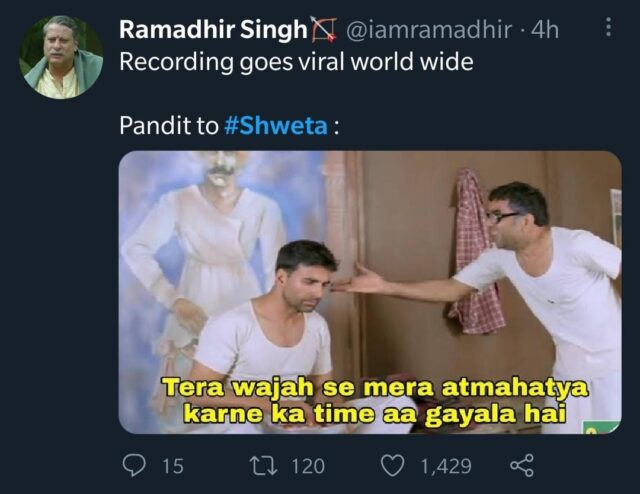The width and height of the screenshot is (640, 494).
Task: Open the @iamramadhir handle link
Action: pos(429,30)
